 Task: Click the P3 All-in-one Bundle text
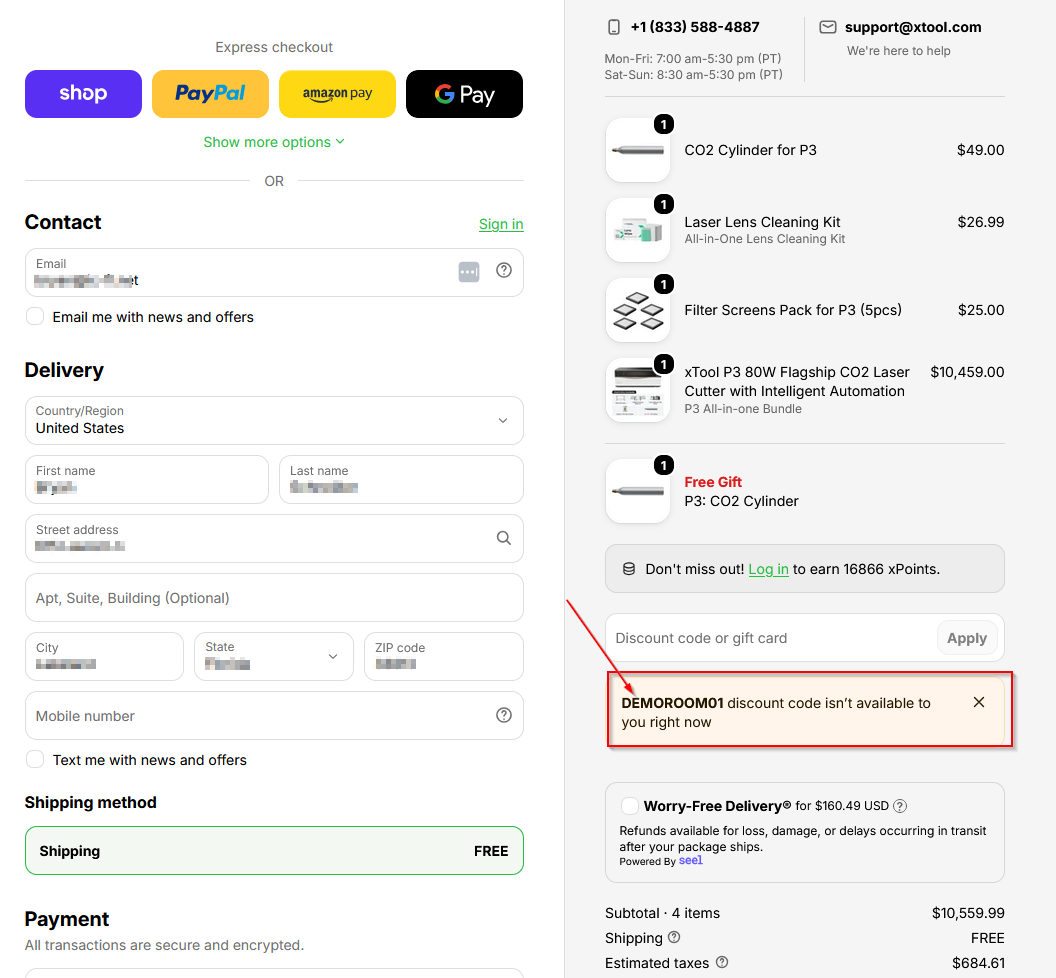click(x=743, y=409)
